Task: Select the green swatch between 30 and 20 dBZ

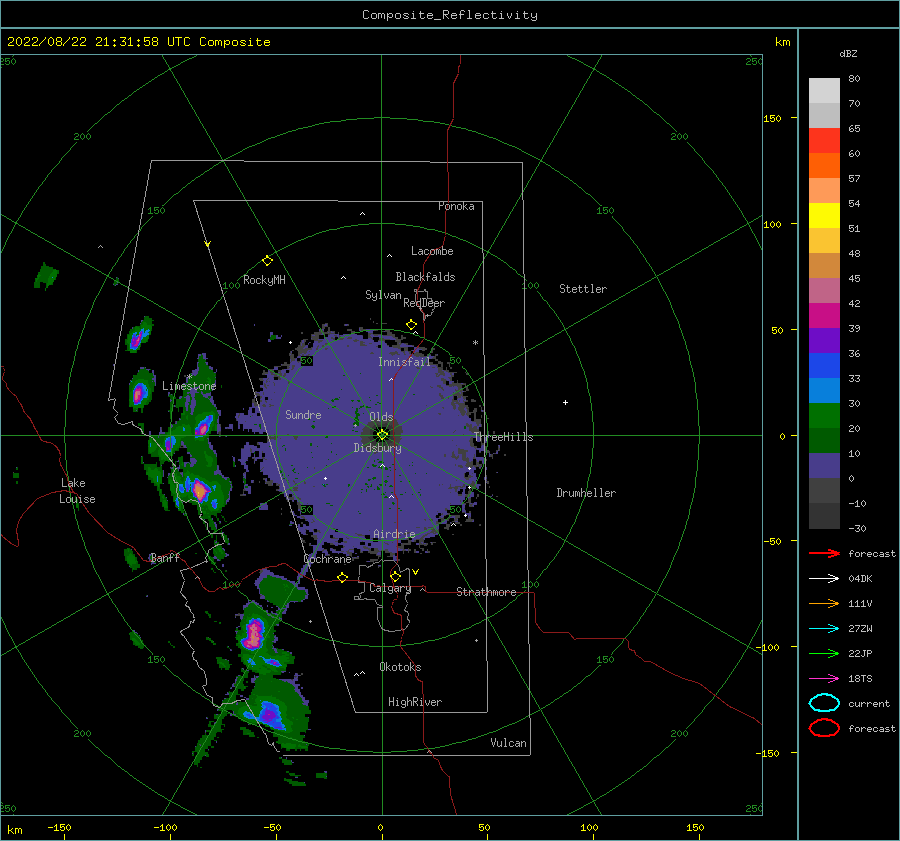Action: tap(824, 416)
